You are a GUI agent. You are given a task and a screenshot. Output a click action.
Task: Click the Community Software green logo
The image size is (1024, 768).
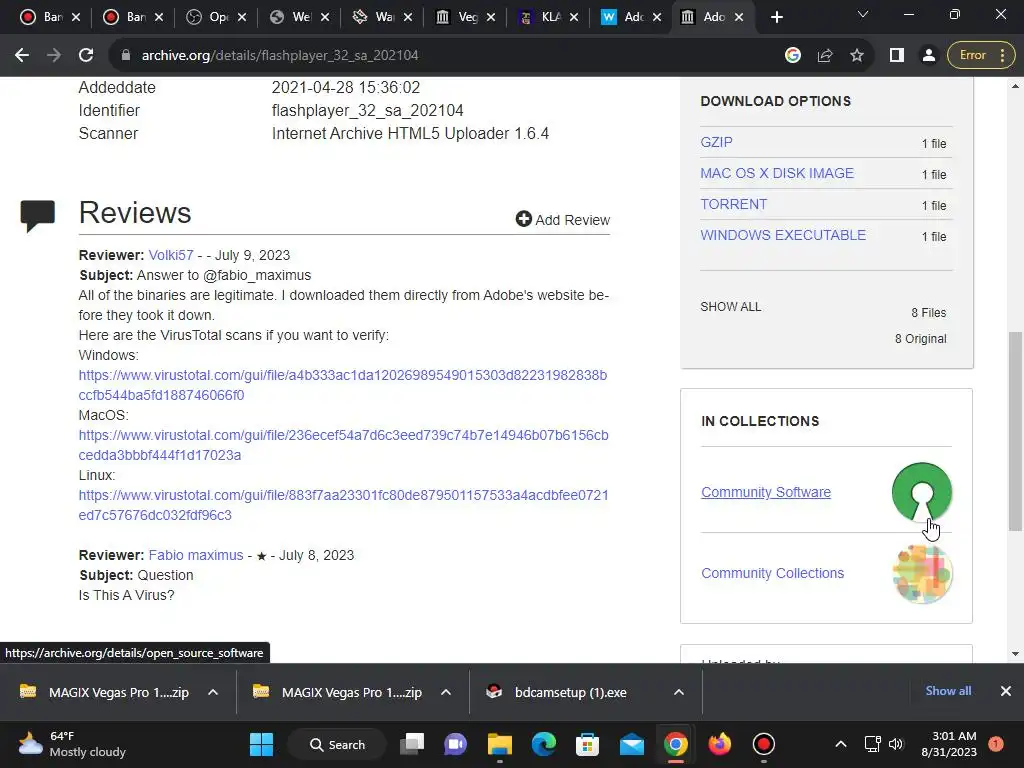click(921, 492)
